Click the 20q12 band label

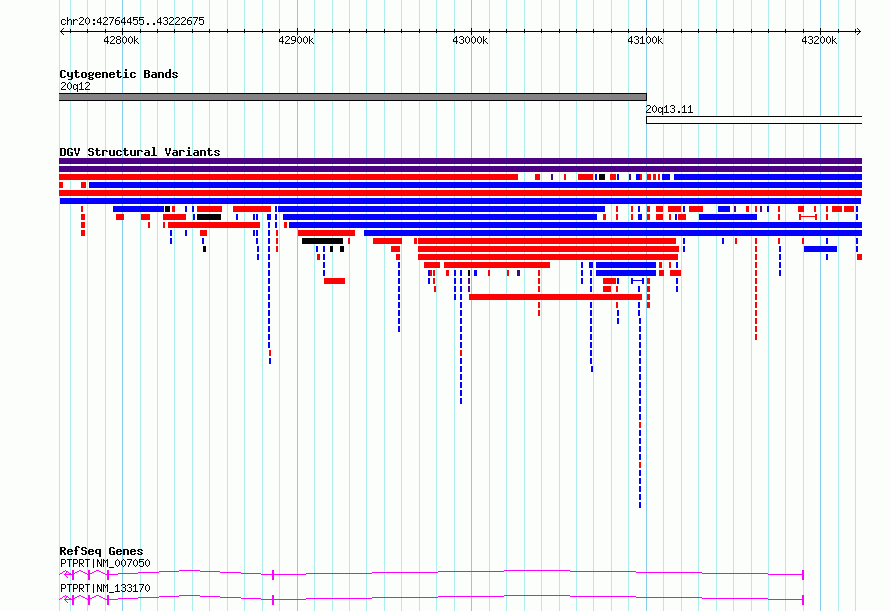75,86
